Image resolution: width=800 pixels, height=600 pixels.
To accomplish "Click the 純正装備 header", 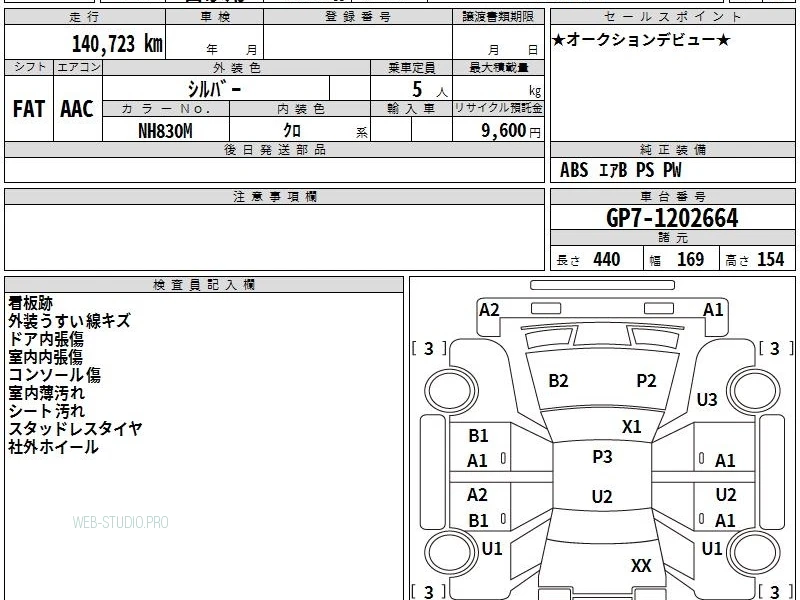I will click(672, 149).
